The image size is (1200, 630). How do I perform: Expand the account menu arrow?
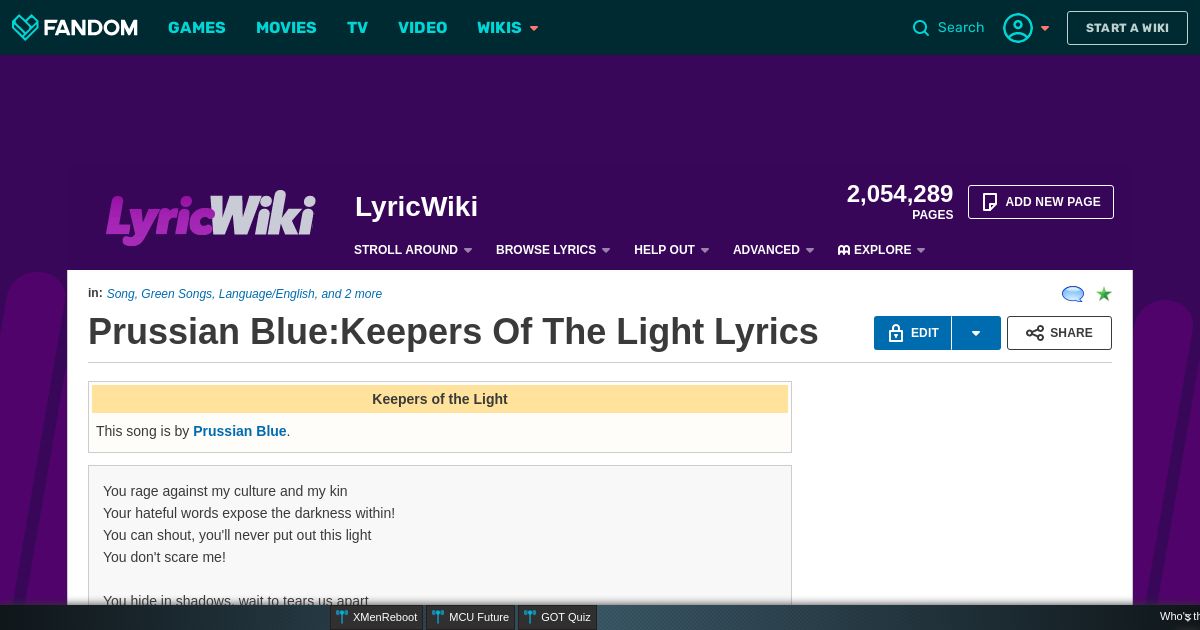(1045, 28)
